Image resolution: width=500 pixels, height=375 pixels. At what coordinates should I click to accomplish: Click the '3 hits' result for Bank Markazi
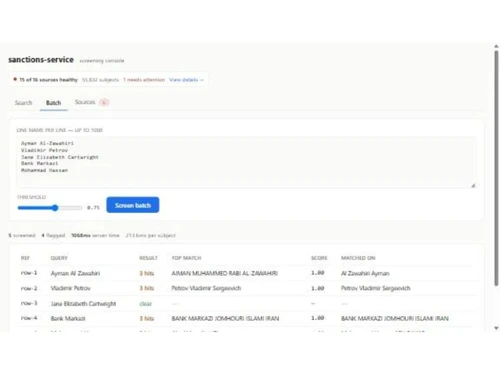147,318
